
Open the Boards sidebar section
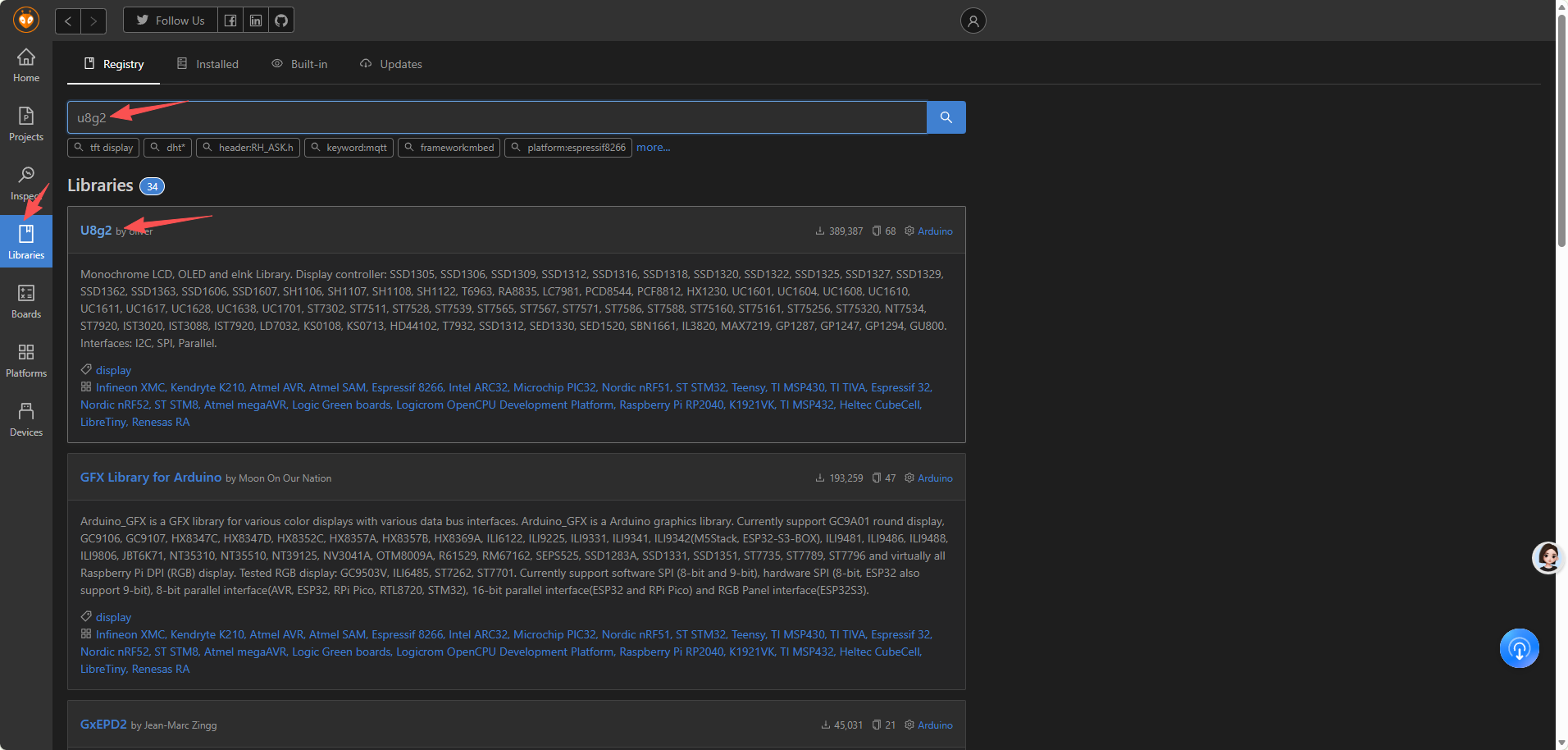click(x=26, y=302)
